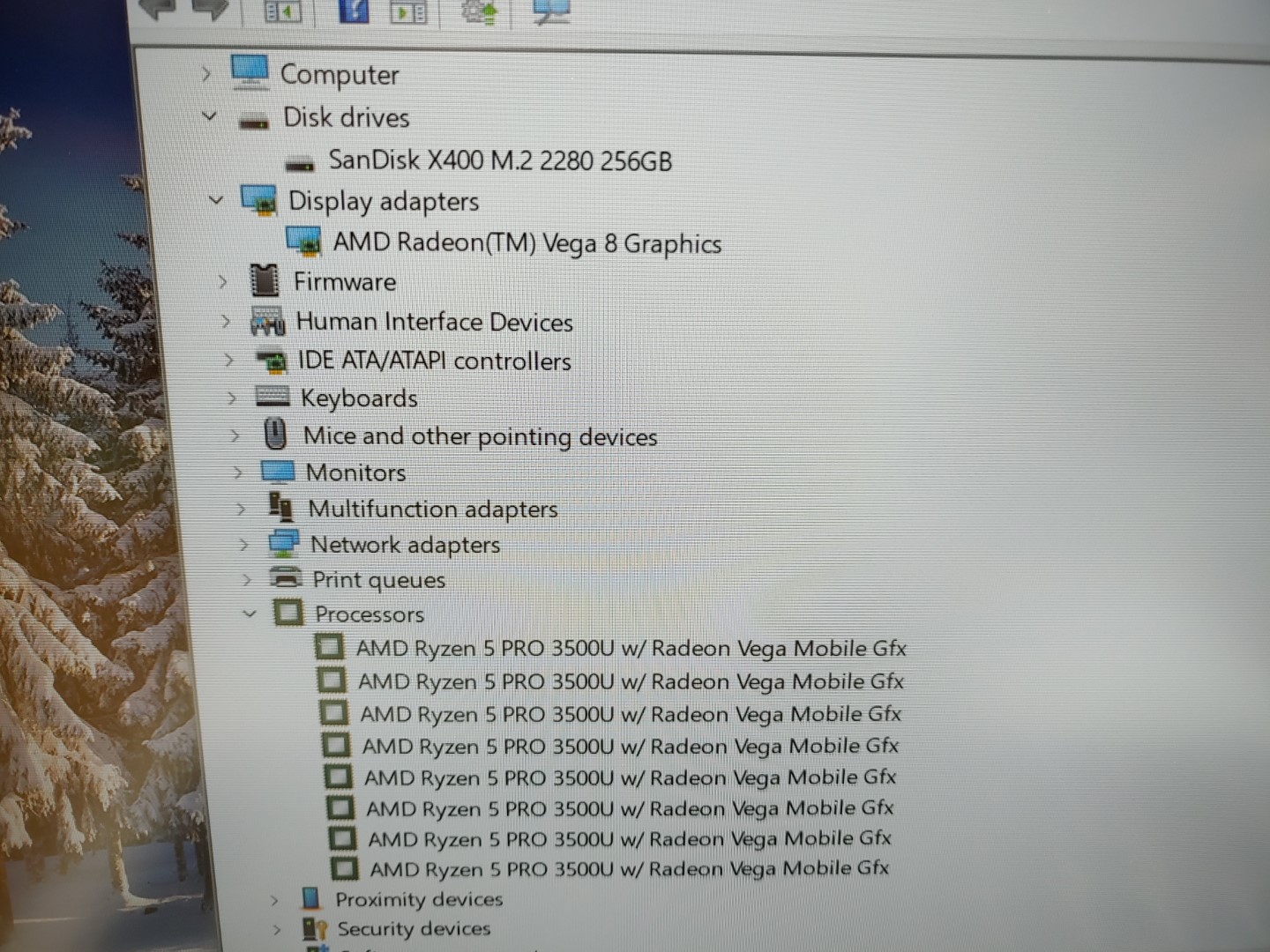Select the 'Network adapters' label

[x=406, y=545]
